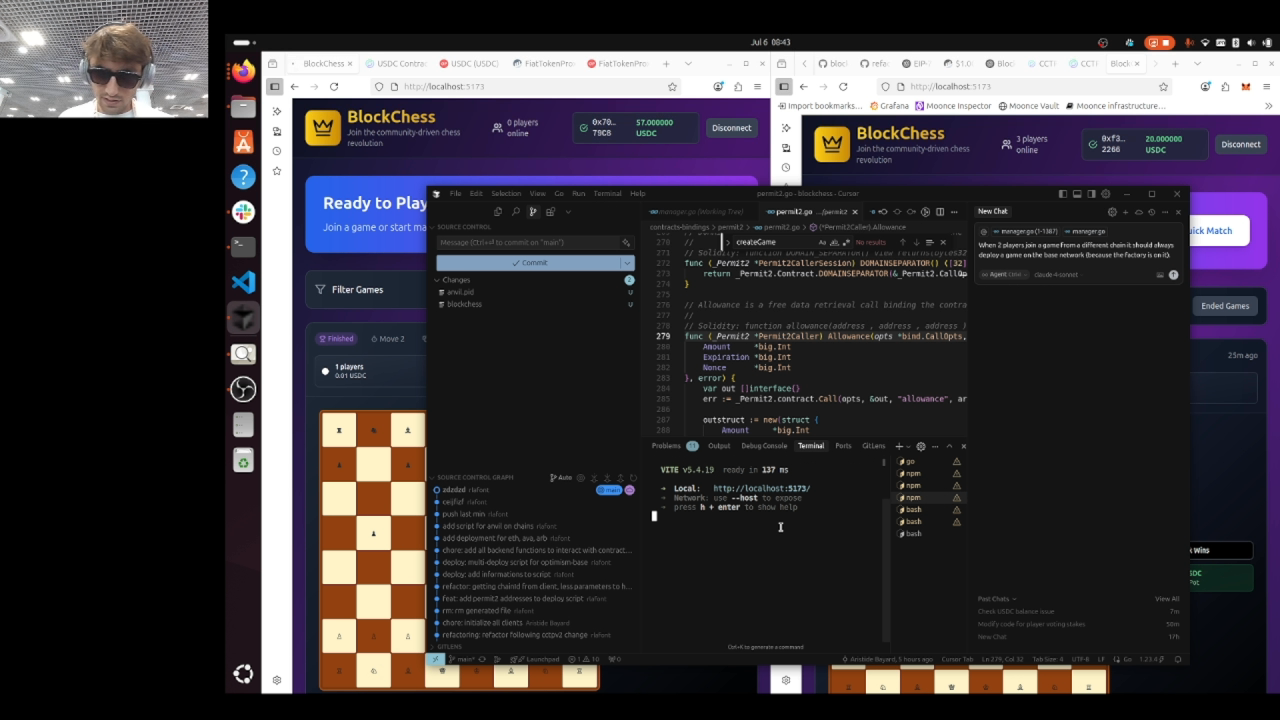
Task: Open localhost:5173 link in terminal
Action: tap(762, 489)
